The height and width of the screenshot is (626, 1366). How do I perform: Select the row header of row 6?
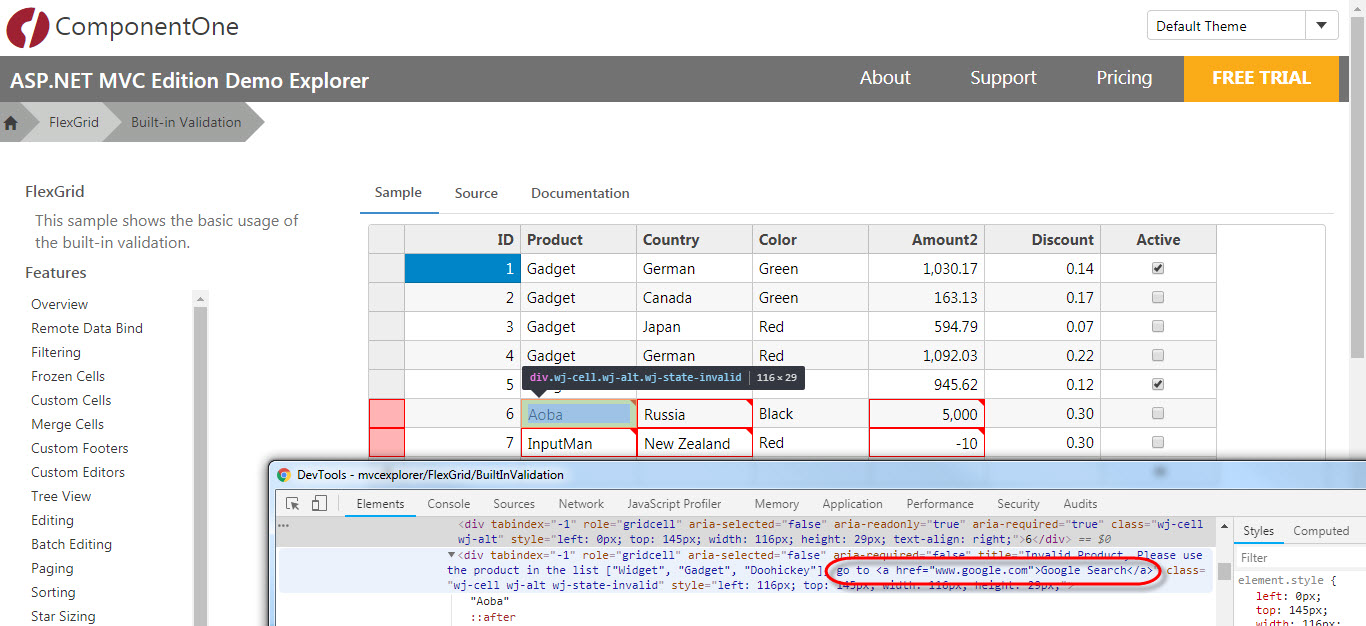click(386, 414)
